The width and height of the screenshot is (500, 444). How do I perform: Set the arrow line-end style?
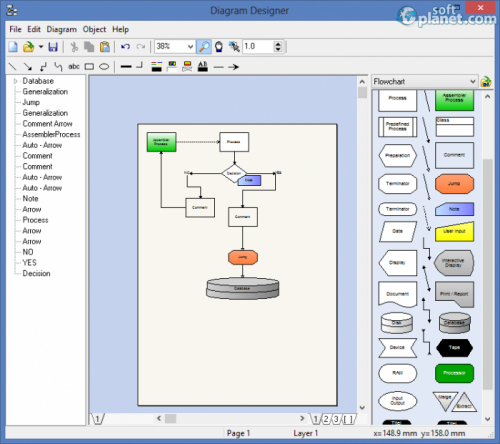(234, 67)
